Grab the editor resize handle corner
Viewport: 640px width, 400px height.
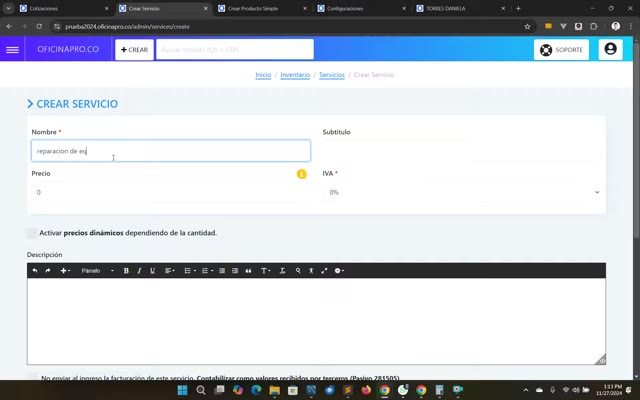600,360
